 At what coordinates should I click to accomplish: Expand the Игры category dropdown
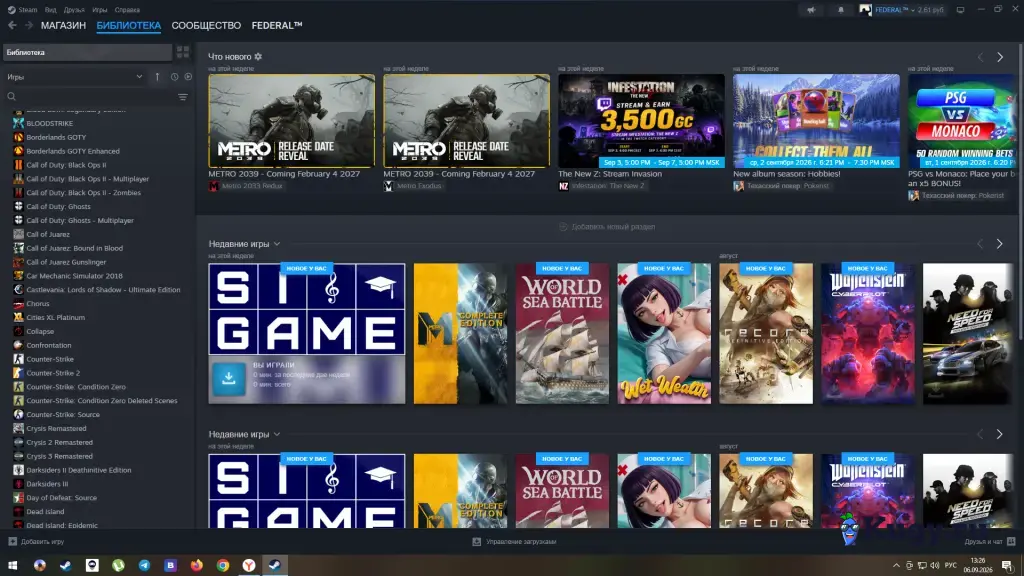[74, 77]
